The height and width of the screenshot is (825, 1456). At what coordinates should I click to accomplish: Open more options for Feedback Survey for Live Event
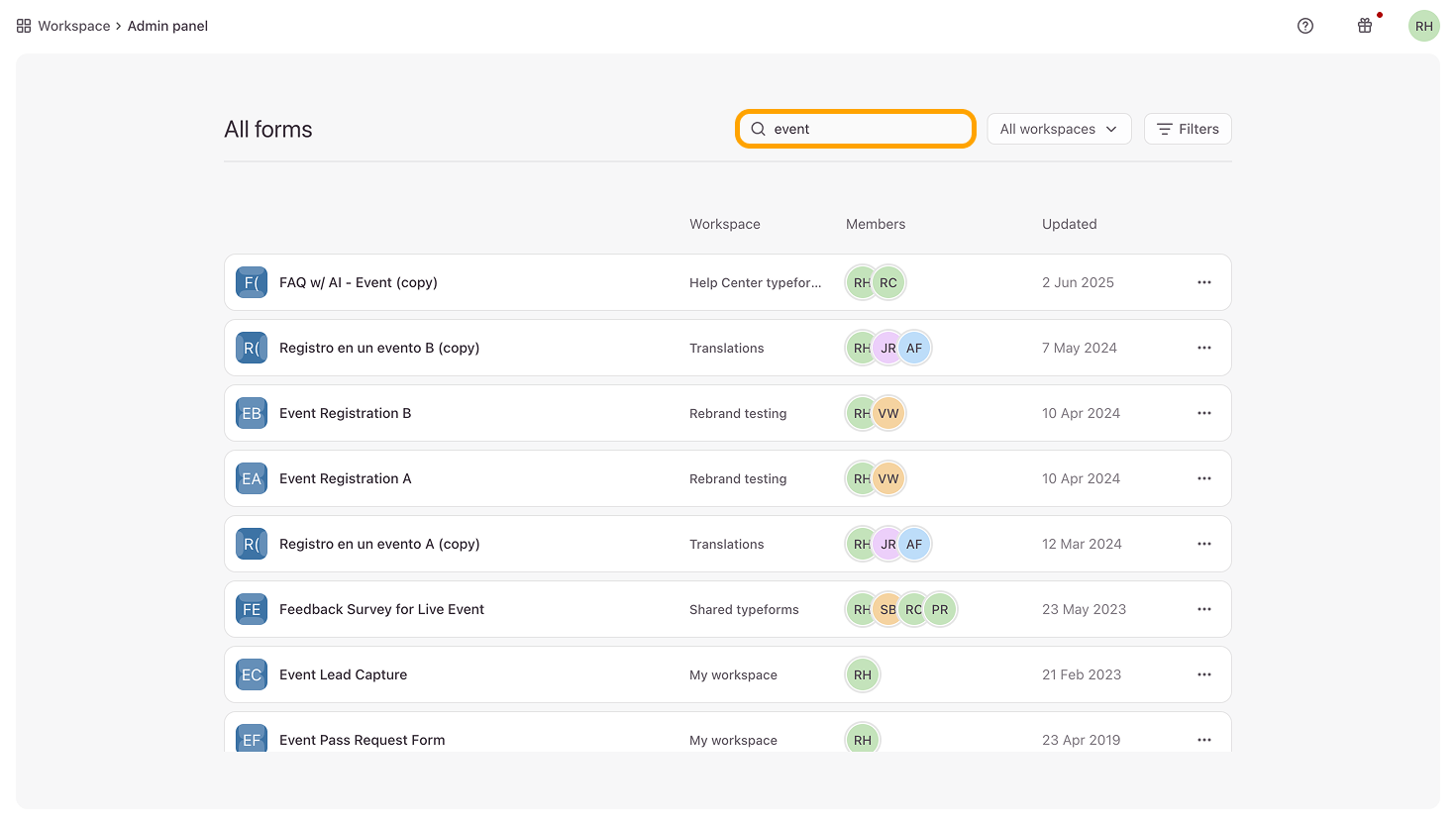(x=1203, y=609)
